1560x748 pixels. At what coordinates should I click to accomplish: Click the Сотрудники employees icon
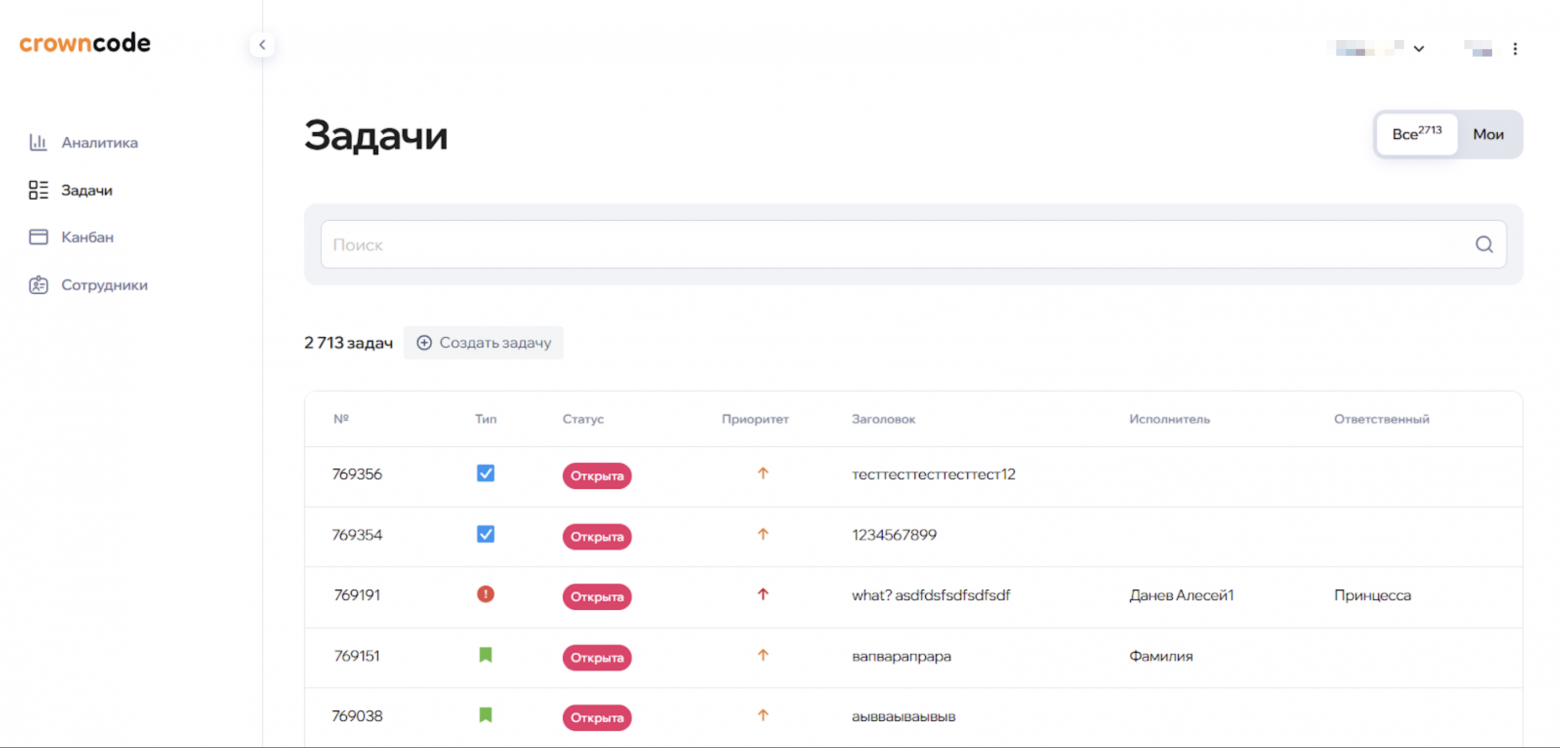[x=39, y=285]
